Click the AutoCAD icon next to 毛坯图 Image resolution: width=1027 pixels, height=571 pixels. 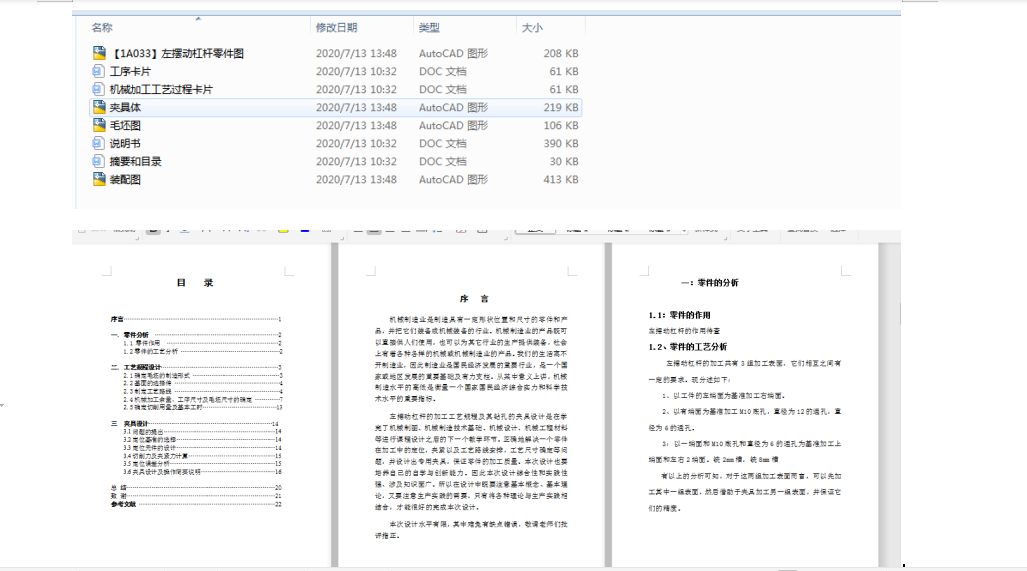coord(99,125)
